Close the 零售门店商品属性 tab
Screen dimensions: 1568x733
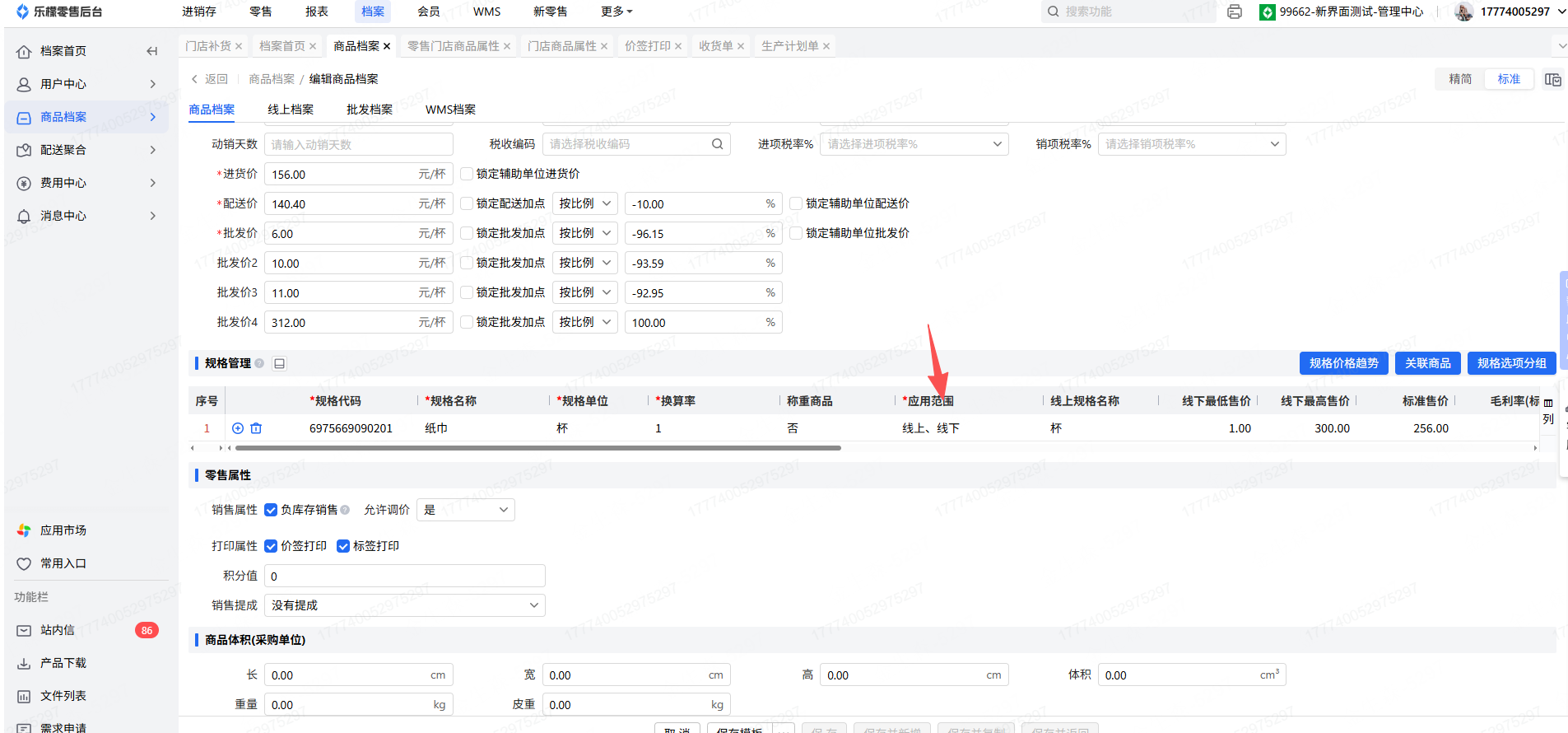507,46
